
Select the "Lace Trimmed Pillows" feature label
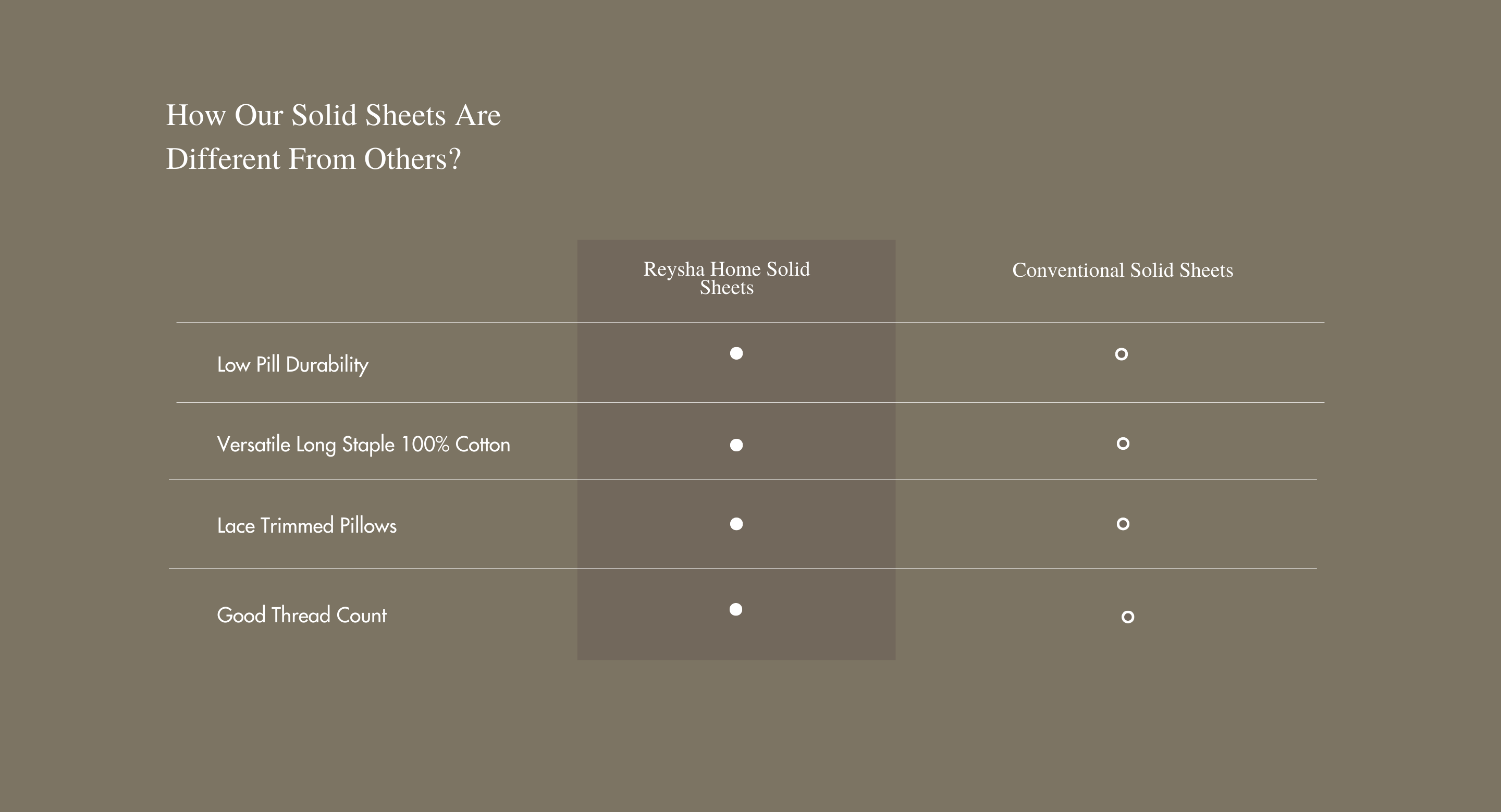(306, 525)
